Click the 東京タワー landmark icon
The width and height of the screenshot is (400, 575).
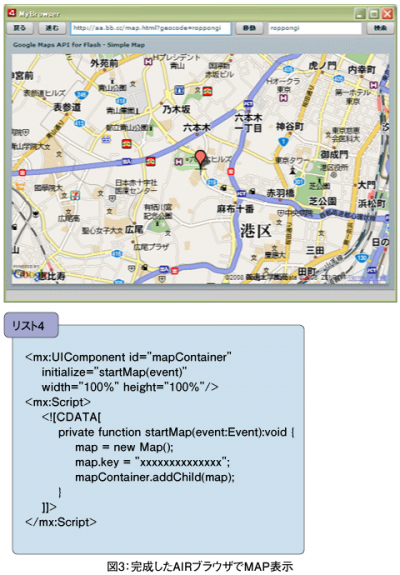(x=292, y=171)
